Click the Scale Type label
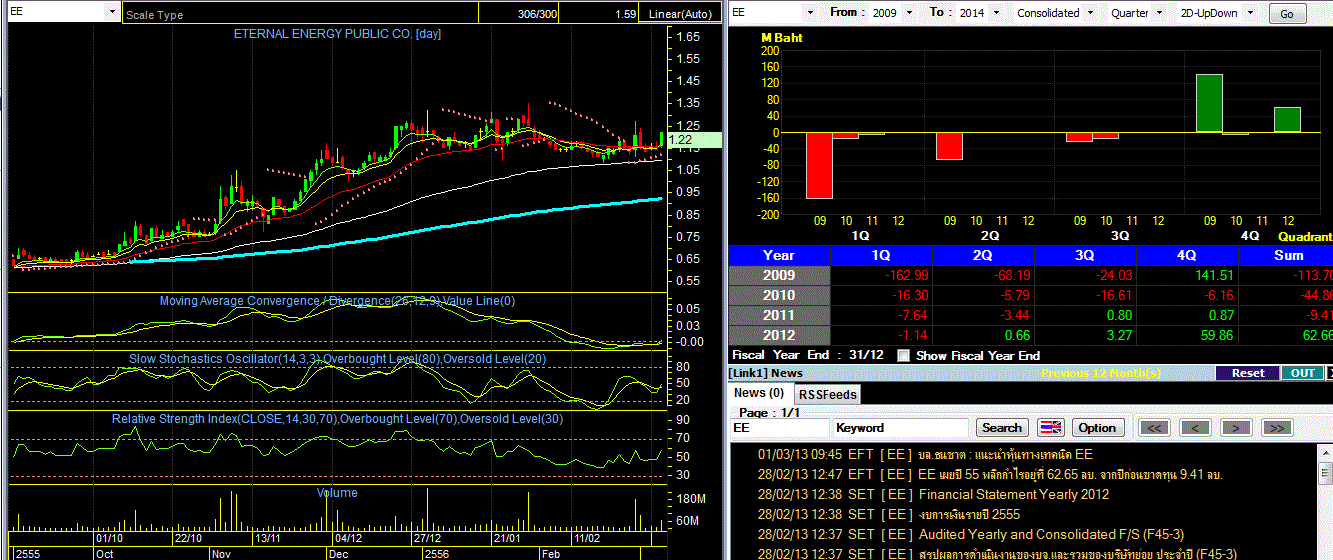This screenshot has height=560, width=1333. point(154,15)
